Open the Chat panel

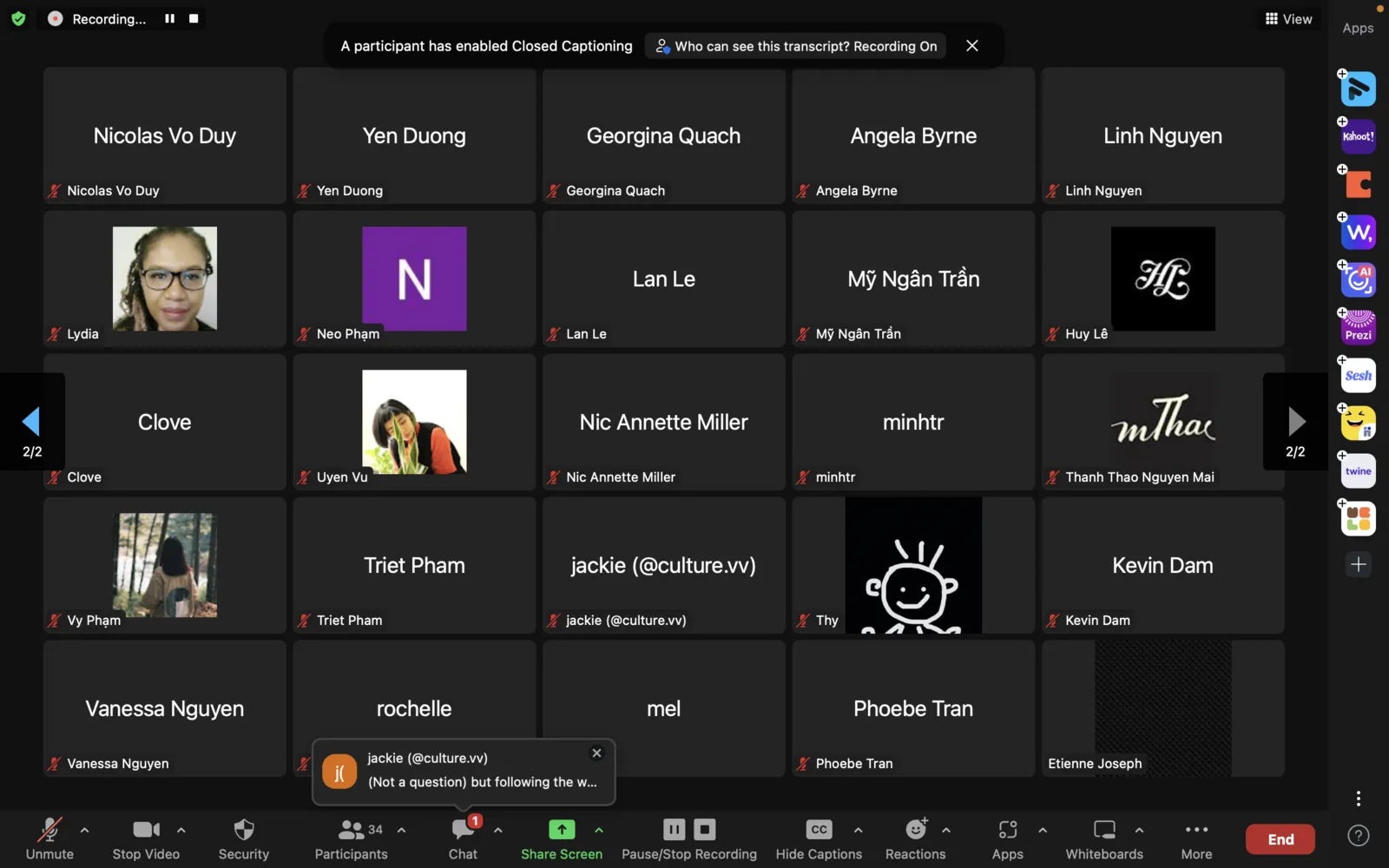(x=463, y=839)
